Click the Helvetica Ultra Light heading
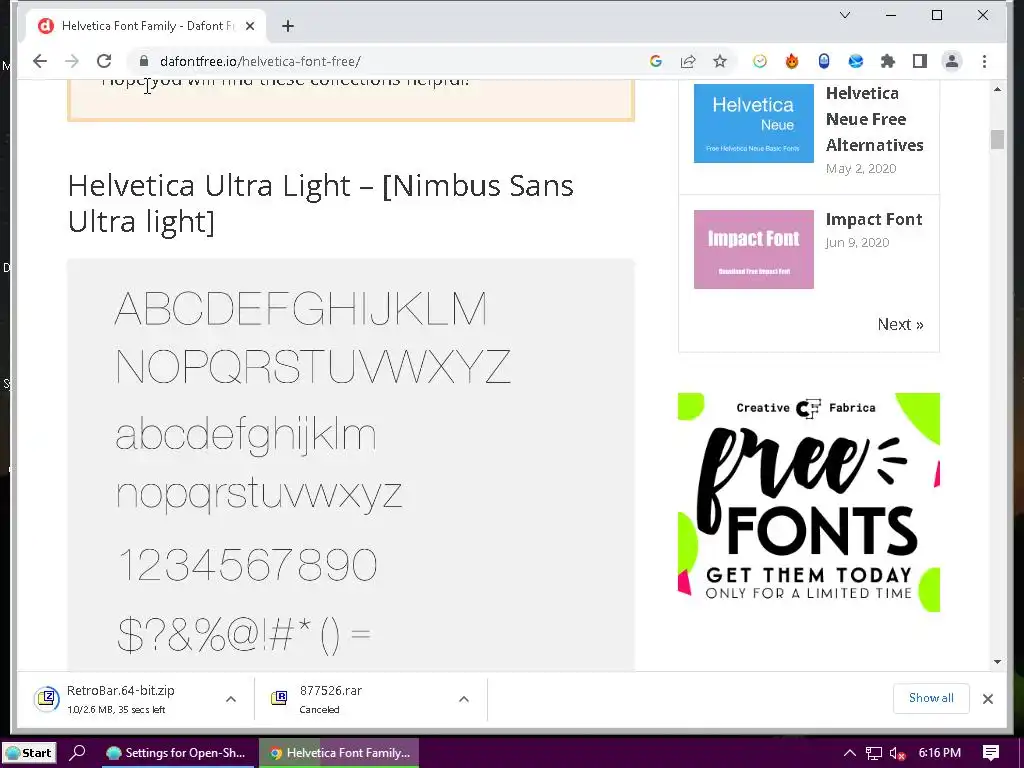The width and height of the screenshot is (1024, 768). pyautogui.click(x=321, y=203)
